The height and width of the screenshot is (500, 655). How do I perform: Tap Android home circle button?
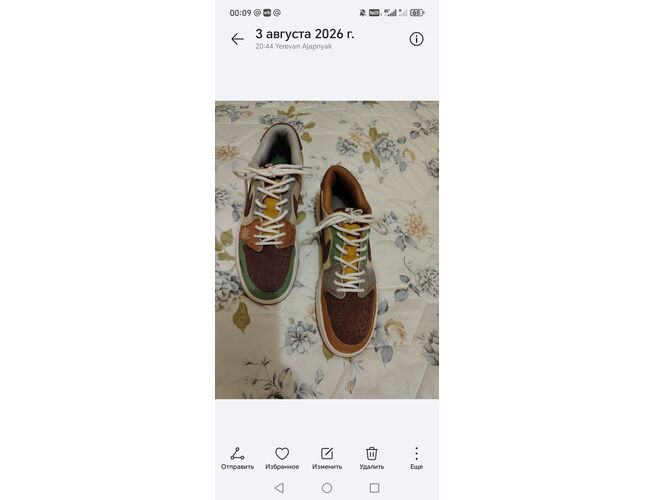point(327,488)
